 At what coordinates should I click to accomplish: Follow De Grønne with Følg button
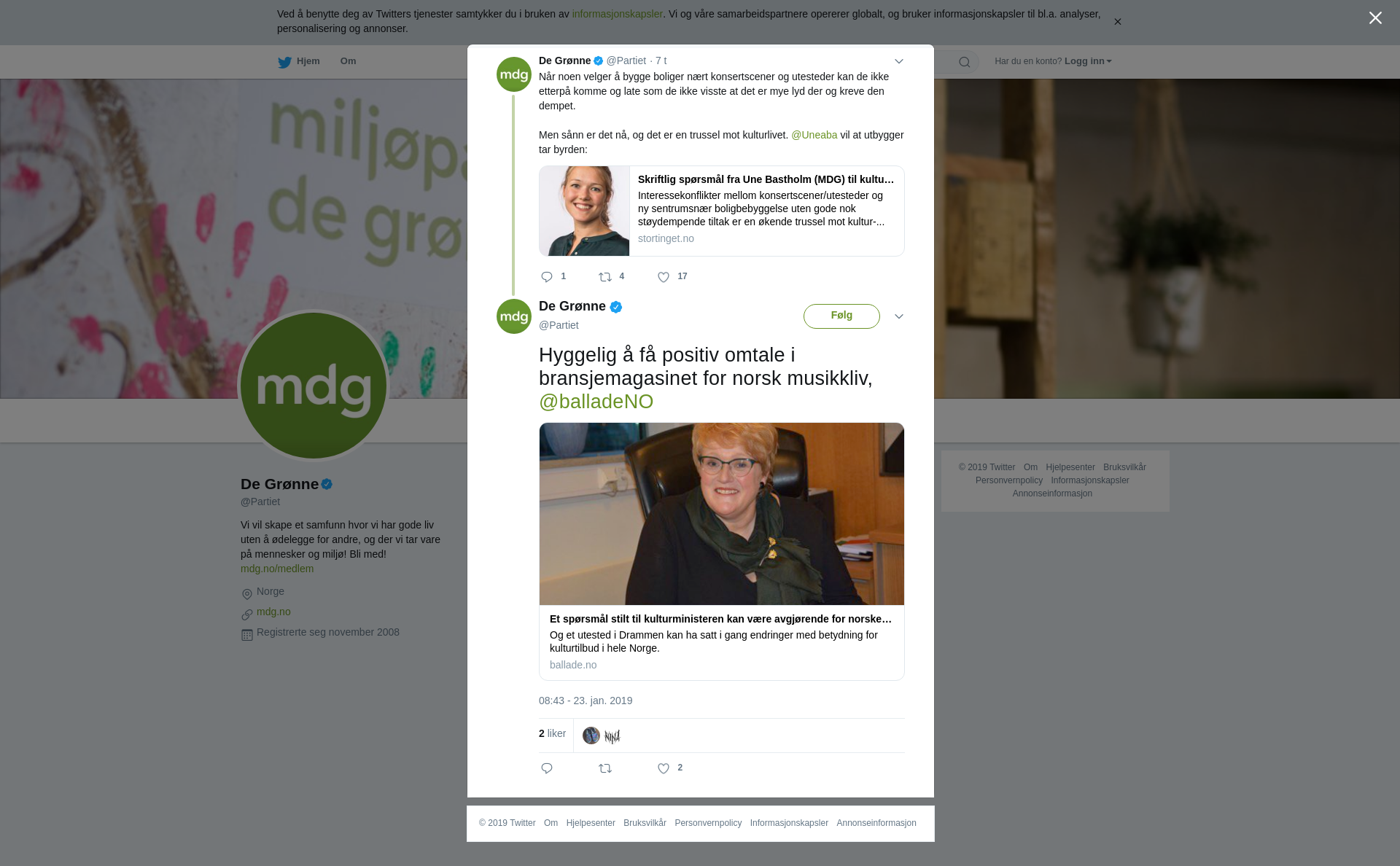[x=841, y=316]
